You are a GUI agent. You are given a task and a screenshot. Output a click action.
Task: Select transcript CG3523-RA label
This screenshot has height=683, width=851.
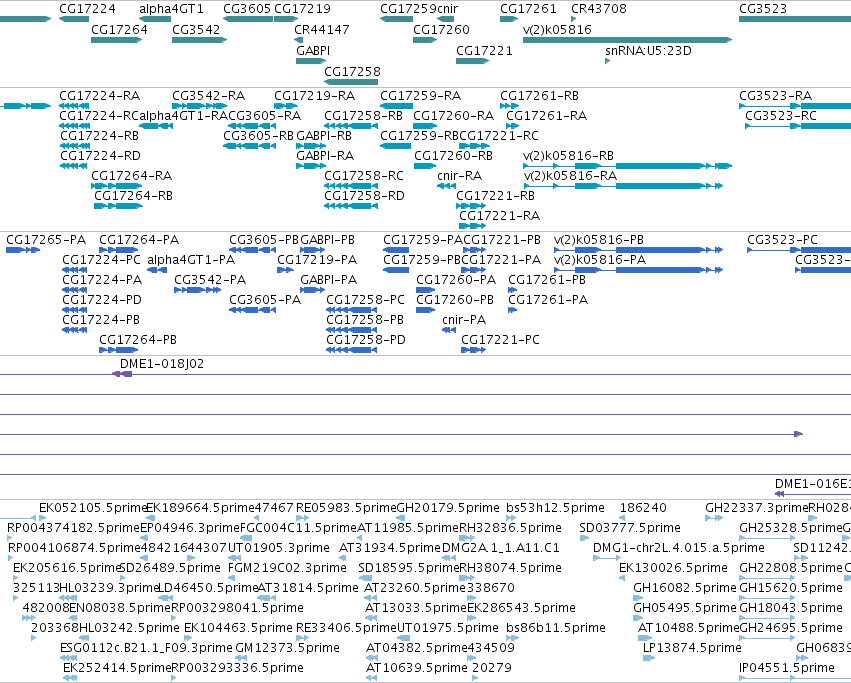776,96
